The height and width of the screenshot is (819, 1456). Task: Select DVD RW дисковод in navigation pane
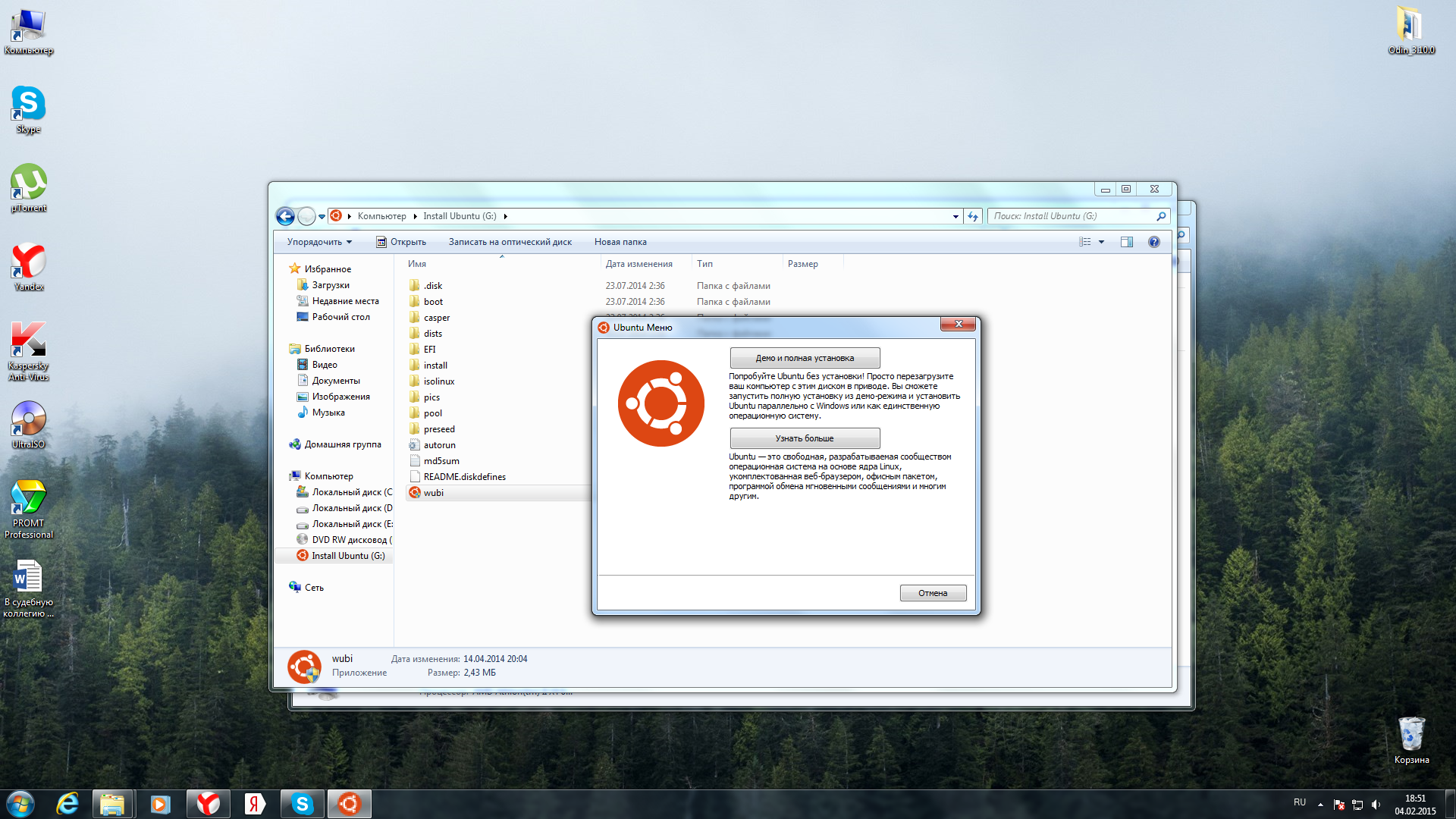344,540
